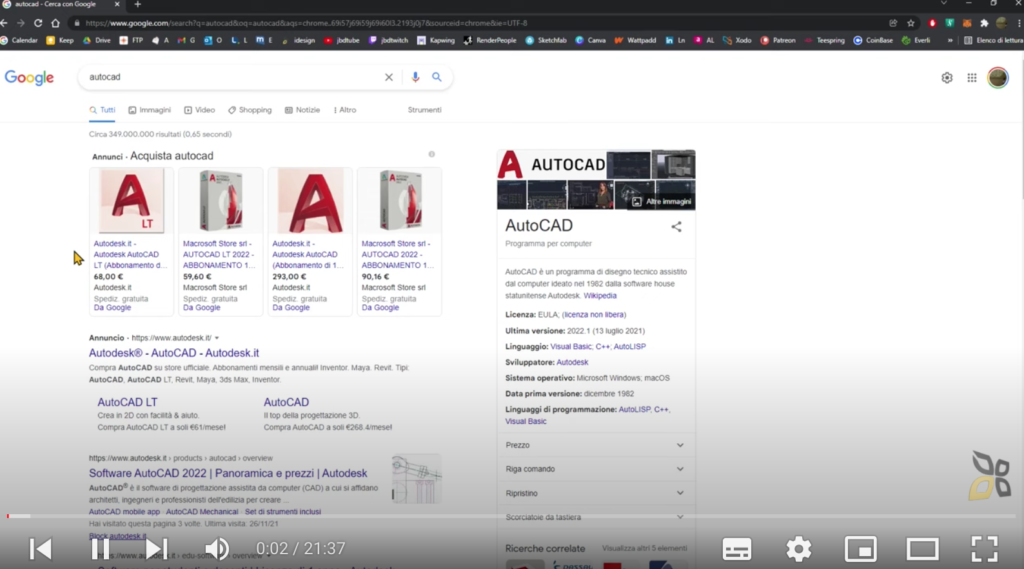
Task: Open Macrosoft AUTOCAD 2022 90,16 € ad
Action: [400, 242]
